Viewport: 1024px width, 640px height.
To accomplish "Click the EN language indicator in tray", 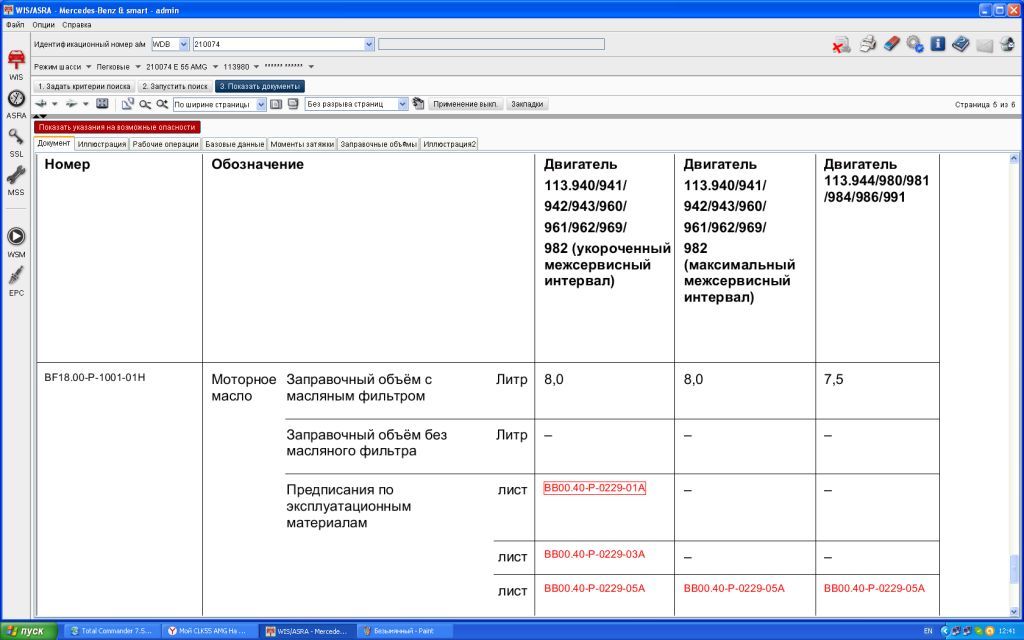I will pyautogui.click(x=928, y=632).
